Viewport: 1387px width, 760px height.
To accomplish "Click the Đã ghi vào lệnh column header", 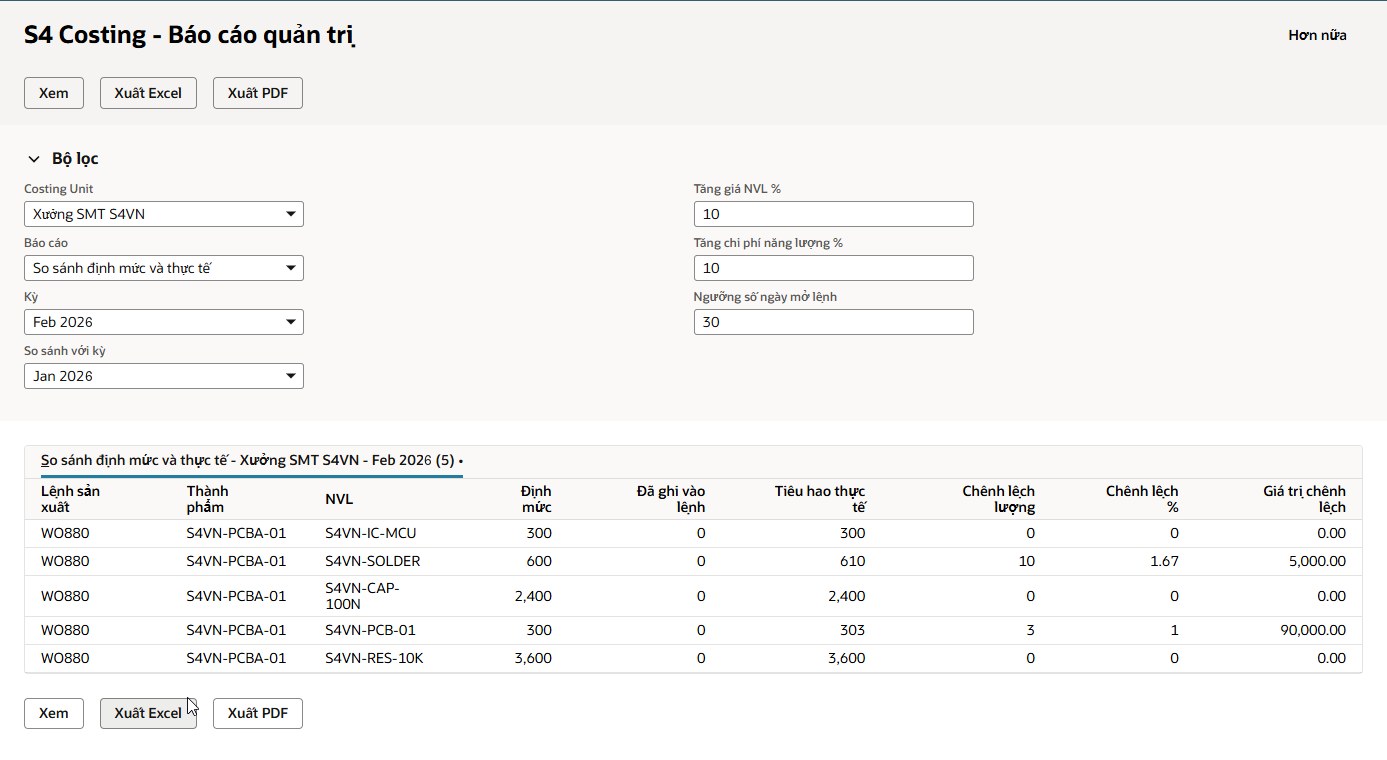I will 671,499.
